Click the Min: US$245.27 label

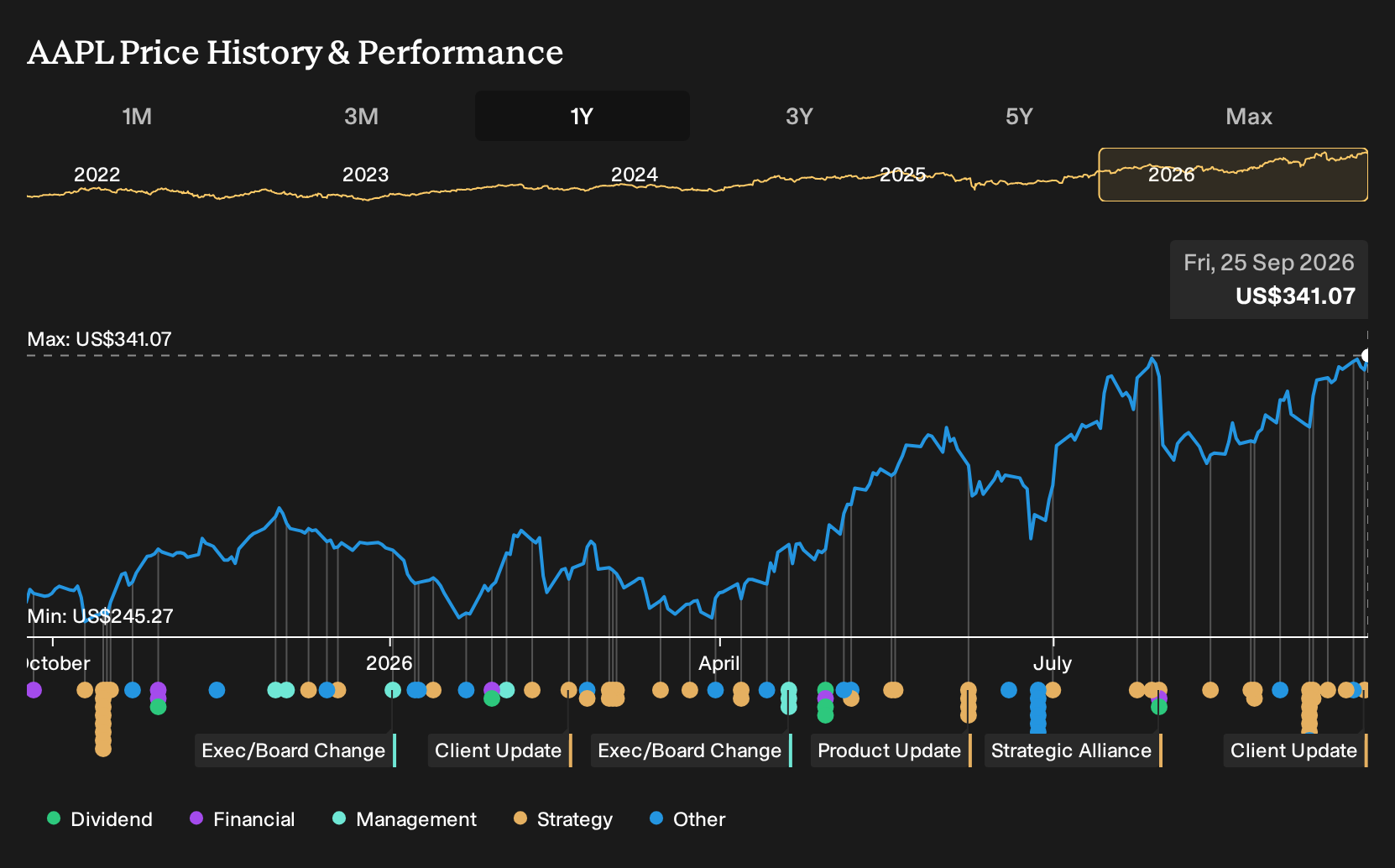tap(100, 616)
